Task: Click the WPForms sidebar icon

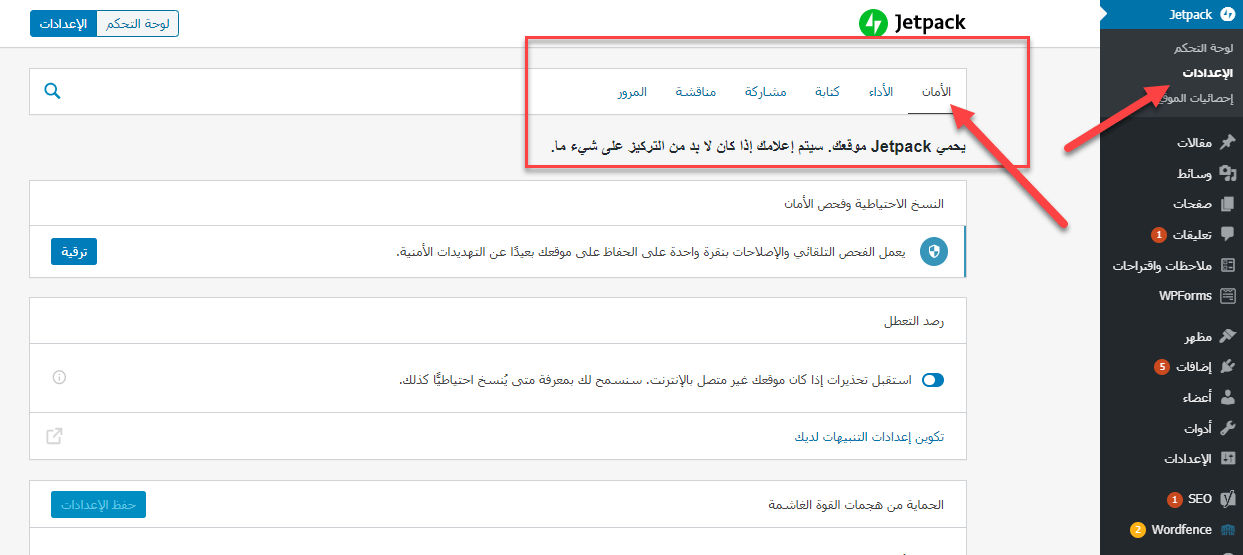Action: [x=1227, y=296]
